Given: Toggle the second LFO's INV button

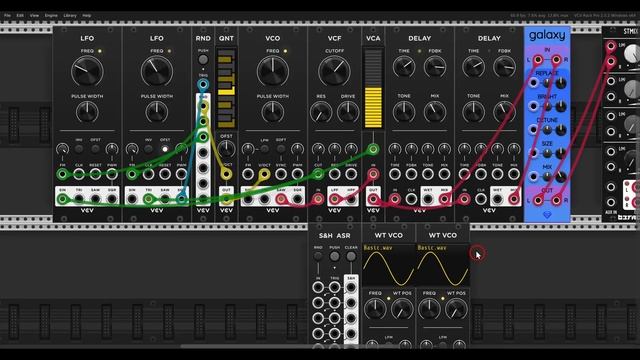Looking at the screenshot, I should [149, 149].
